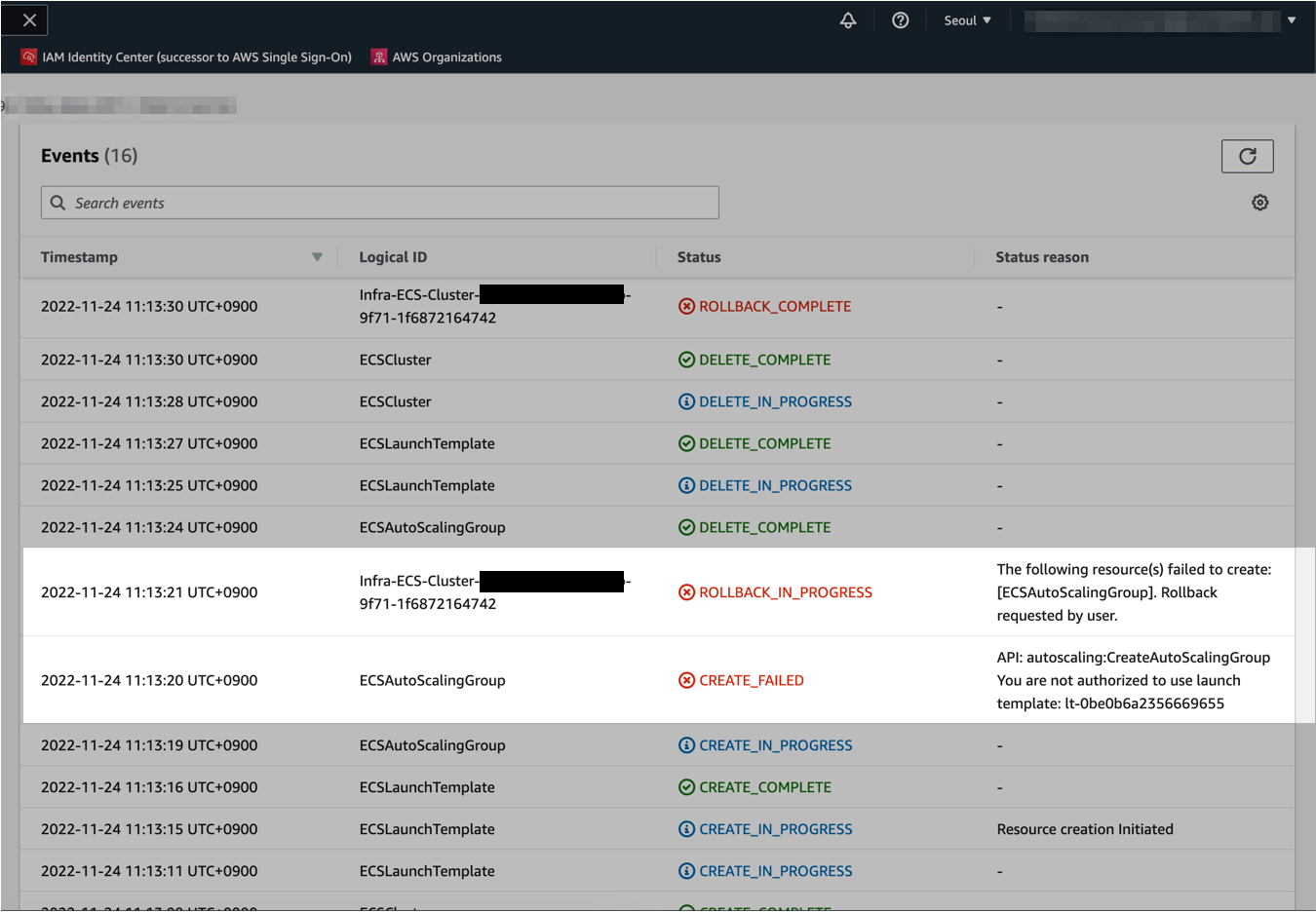Viewport: 1316px width, 912px height.
Task: Open the help question mark icon
Action: 901,20
